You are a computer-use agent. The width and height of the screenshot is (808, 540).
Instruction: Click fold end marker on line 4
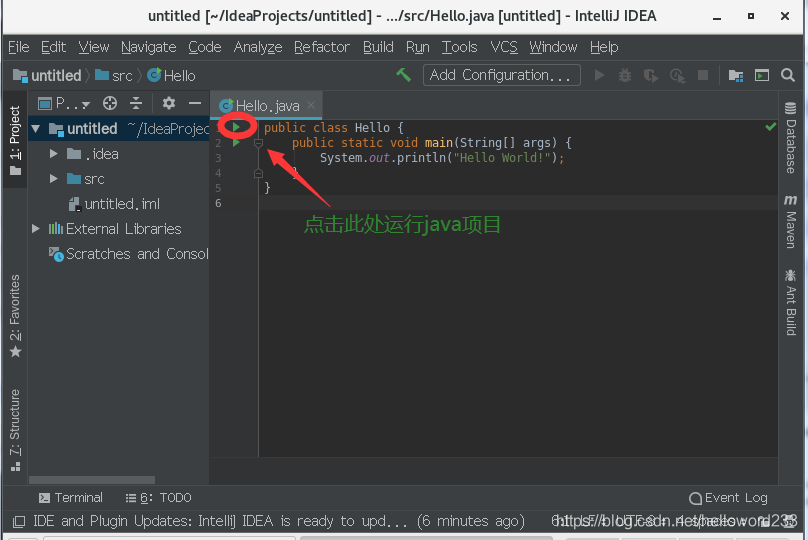259,173
